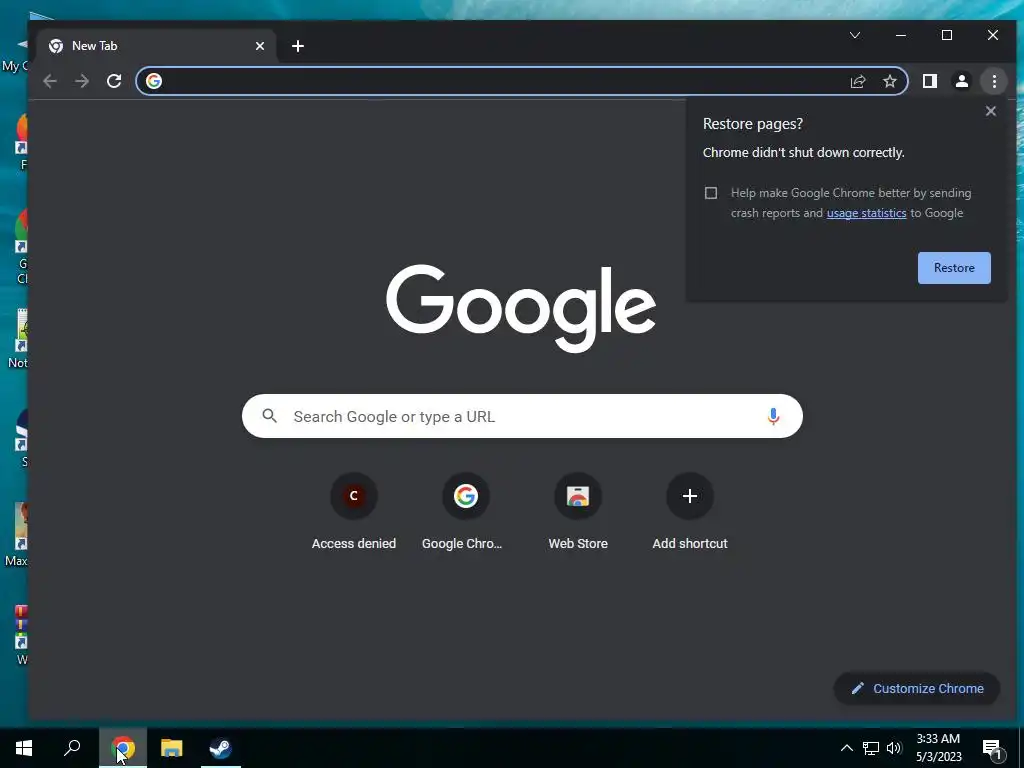Open the side panel icon
This screenshot has height=768, width=1024.
[x=929, y=81]
